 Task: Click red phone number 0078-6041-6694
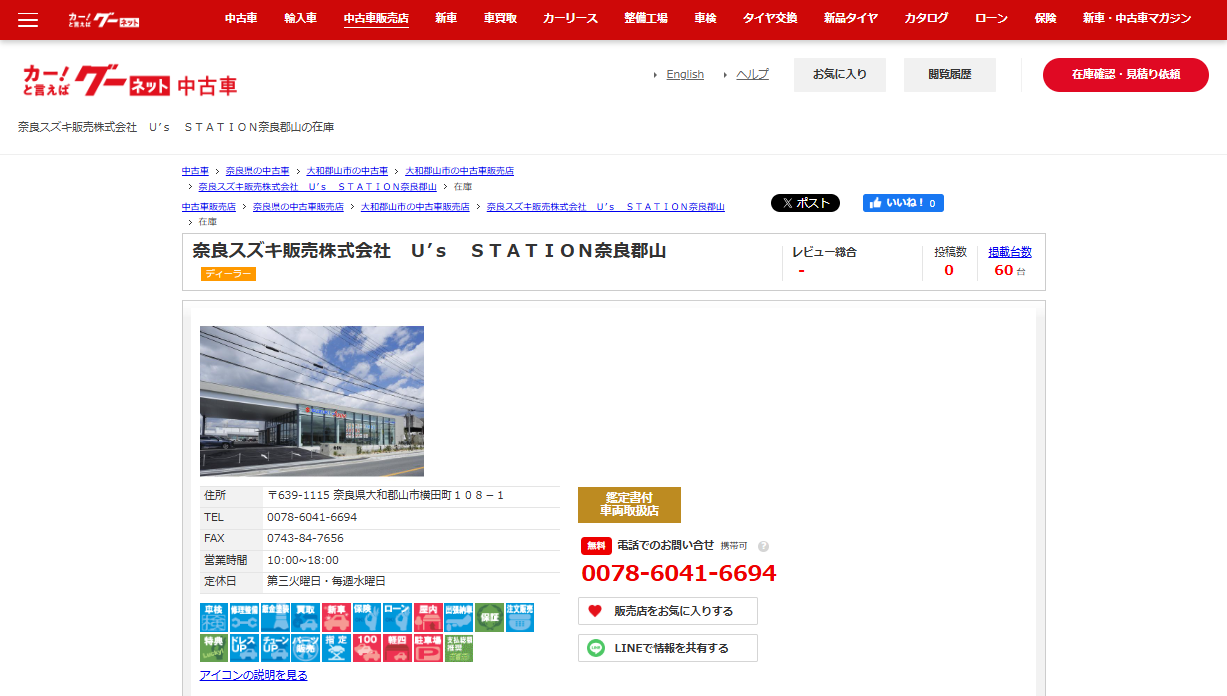tap(679, 573)
